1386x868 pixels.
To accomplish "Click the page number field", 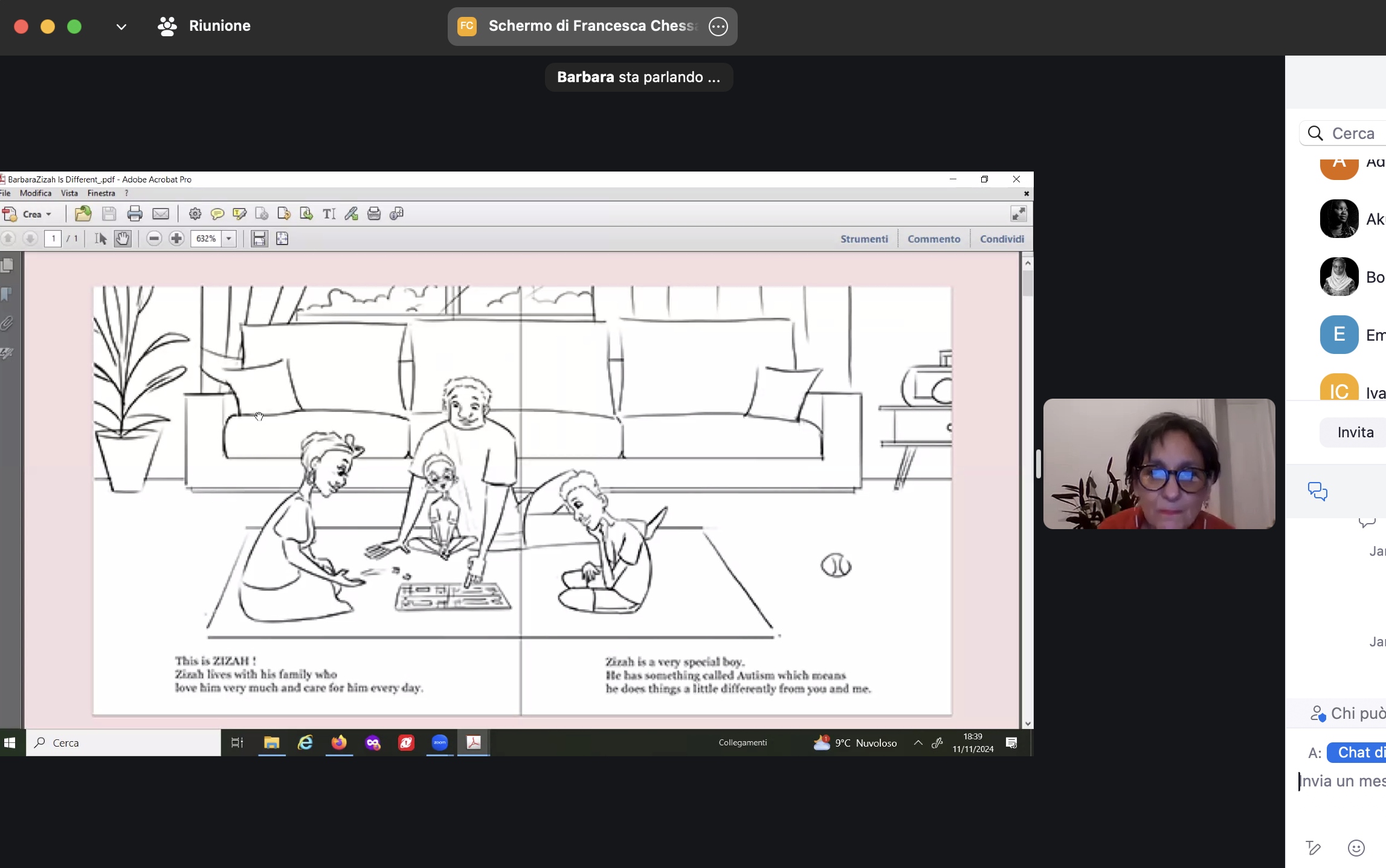I will (53, 239).
